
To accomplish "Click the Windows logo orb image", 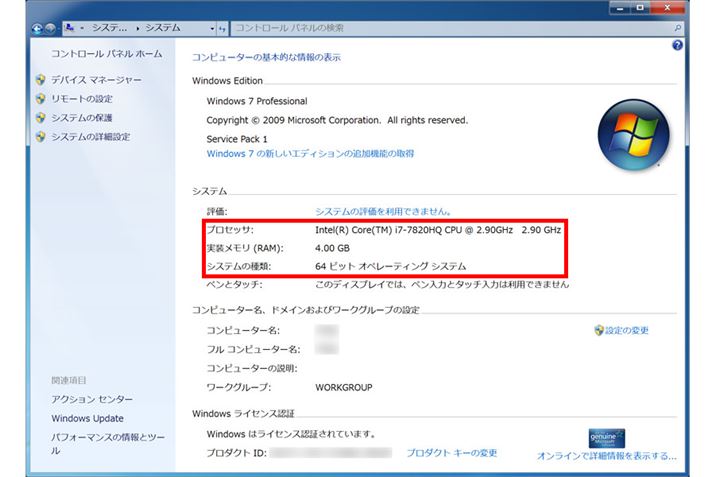I will [x=633, y=135].
